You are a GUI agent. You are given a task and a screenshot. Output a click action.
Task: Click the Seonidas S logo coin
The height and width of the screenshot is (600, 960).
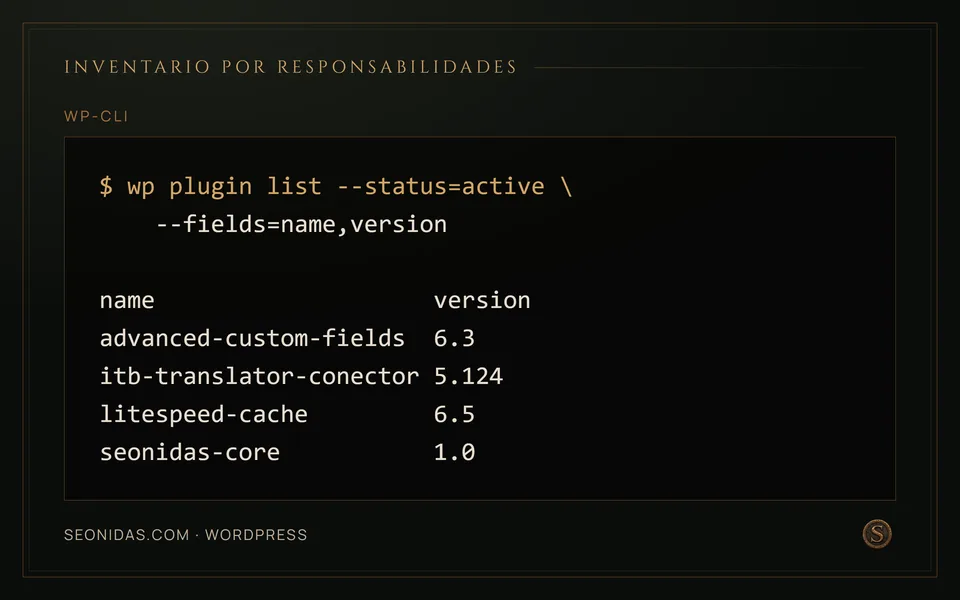[877, 534]
